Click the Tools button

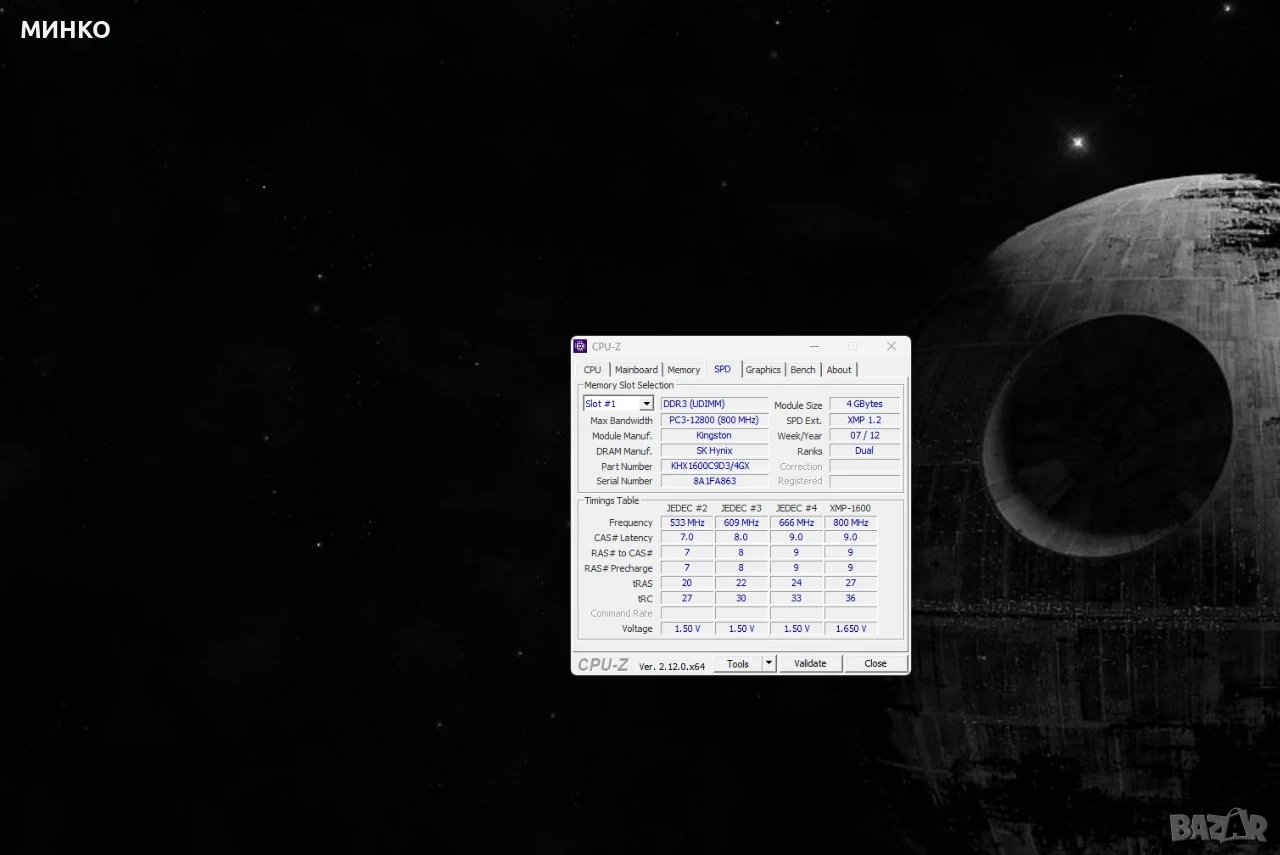coord(738,663)
